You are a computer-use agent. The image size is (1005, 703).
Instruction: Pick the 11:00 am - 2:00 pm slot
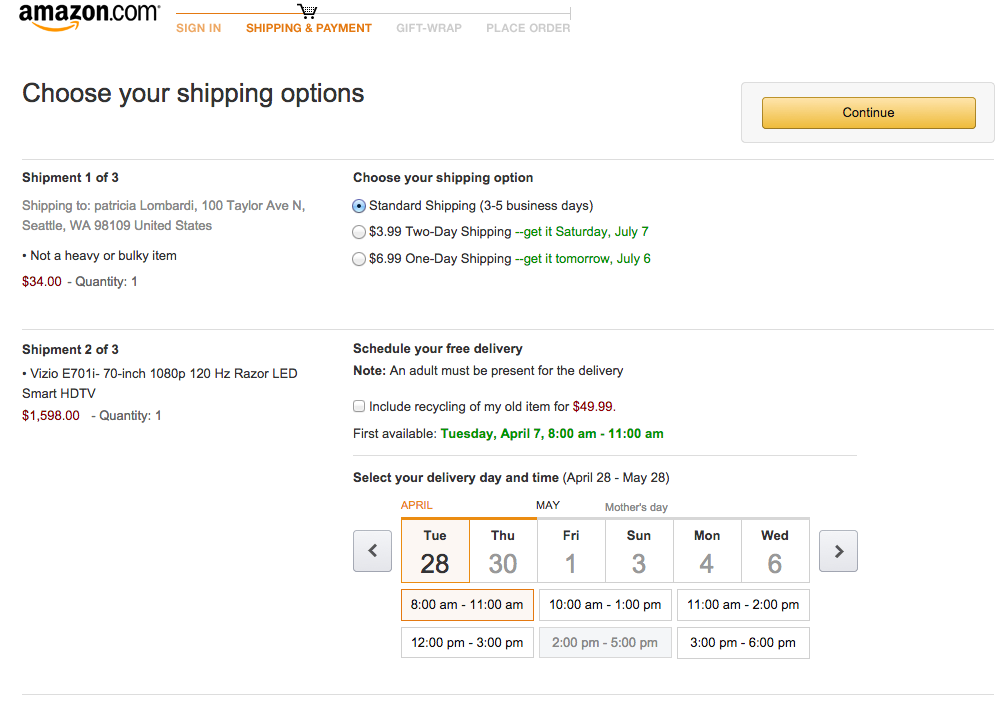[x=743, y=605]
